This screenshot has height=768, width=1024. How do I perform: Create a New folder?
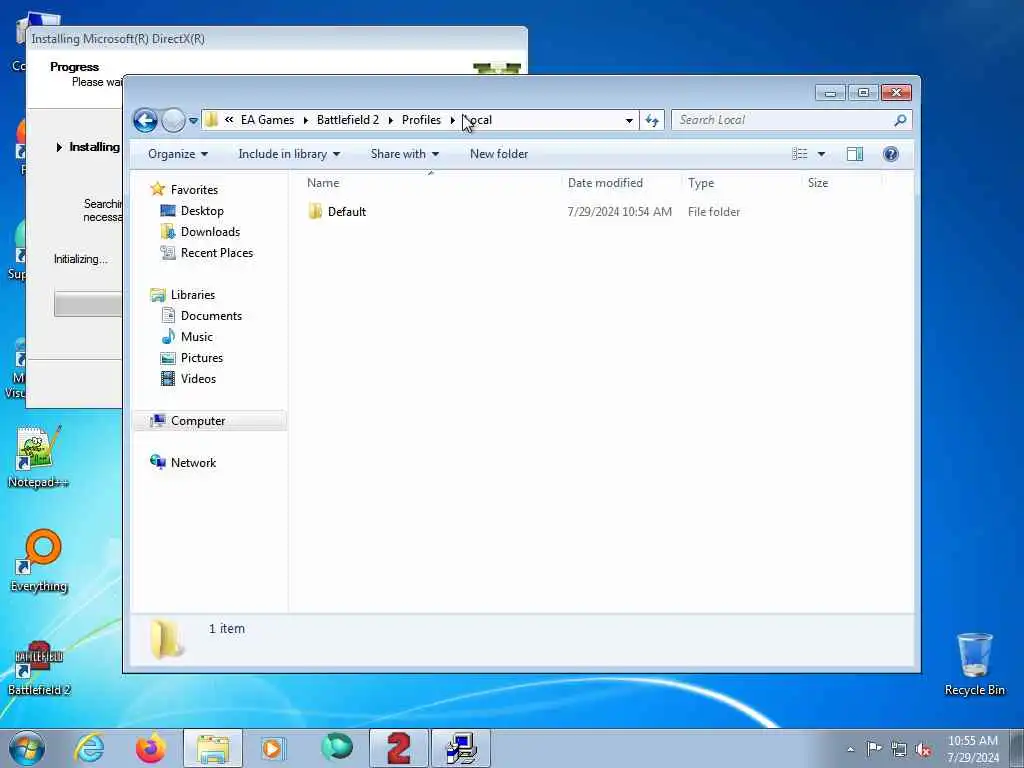pos(499,154)
